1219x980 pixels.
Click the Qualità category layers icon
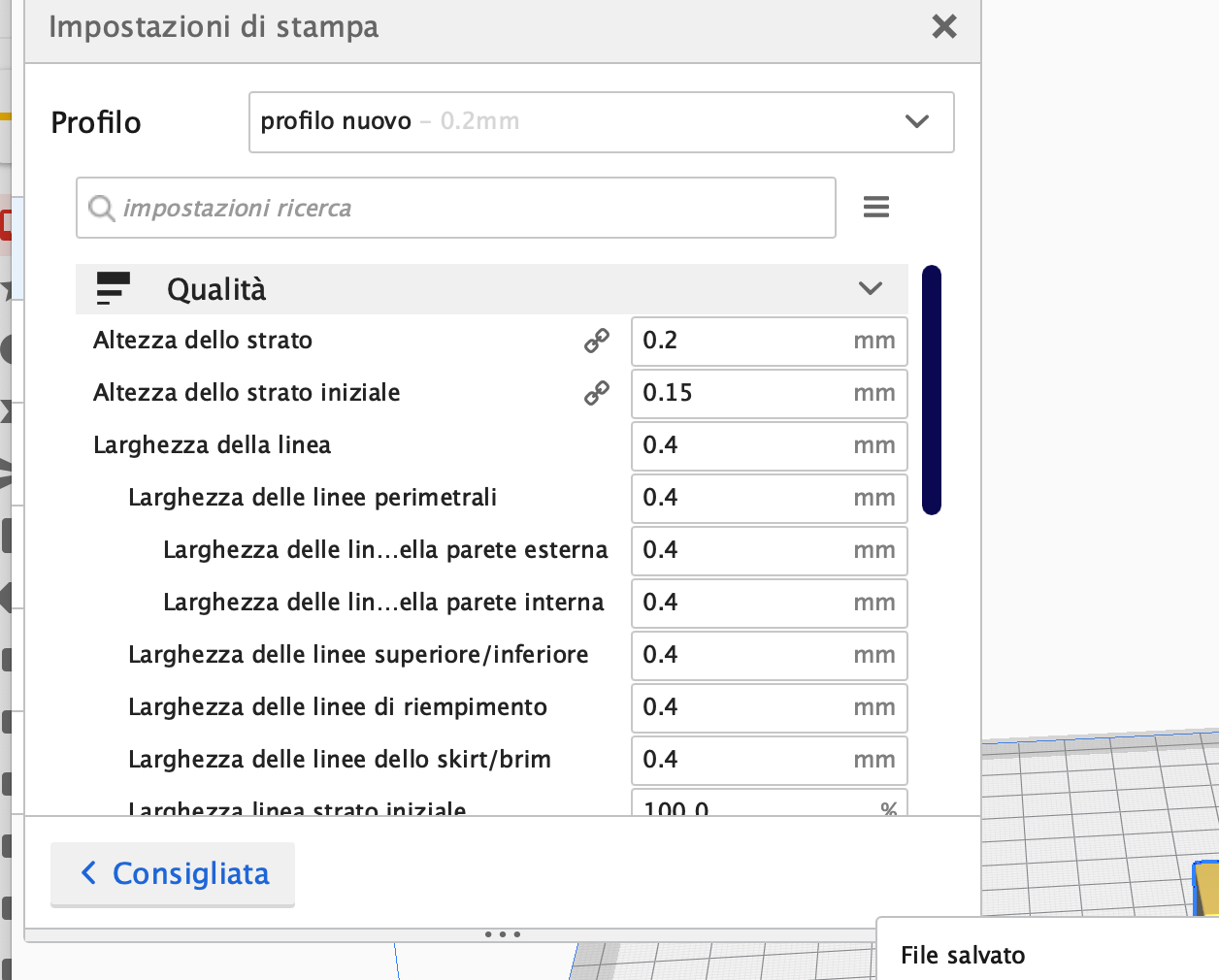click(x=114, y=289)
